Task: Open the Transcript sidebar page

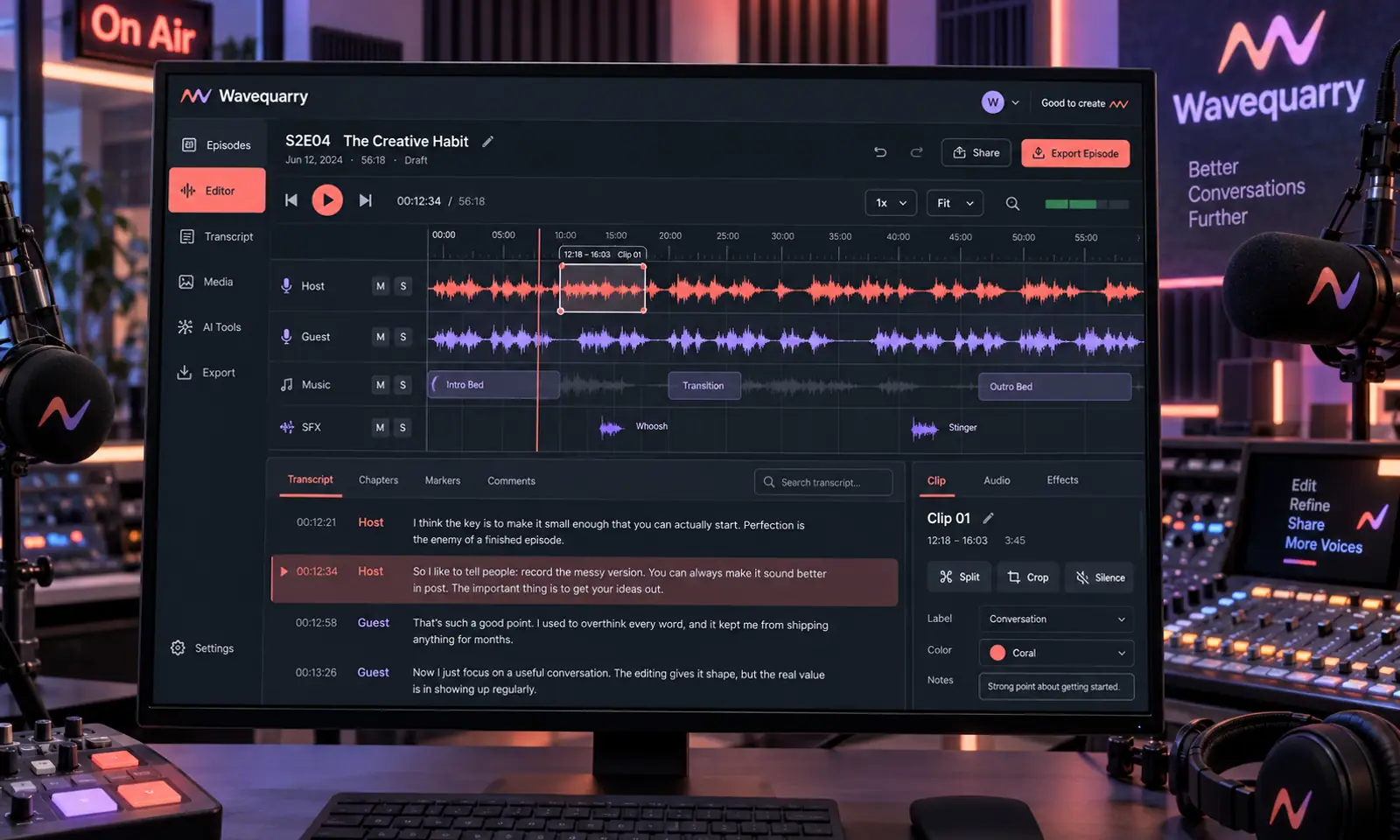Action: click(x=216, y=236)
